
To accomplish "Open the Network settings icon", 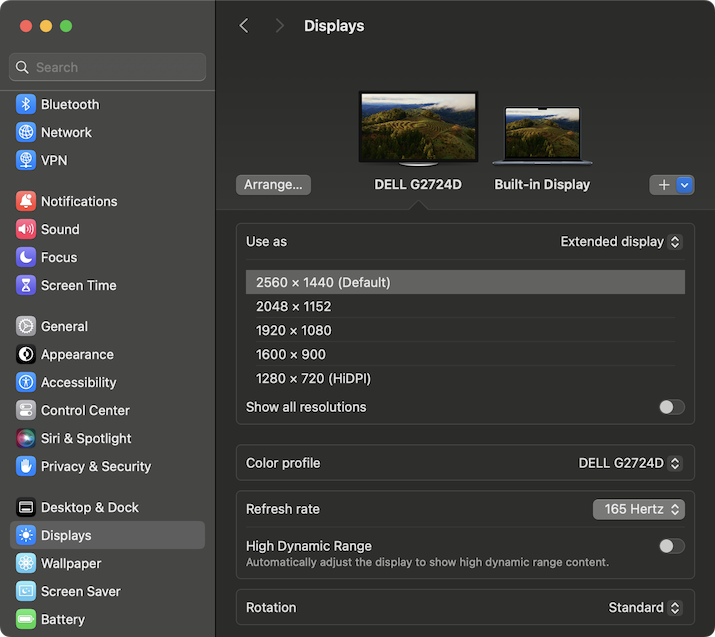I will point(26,133).
